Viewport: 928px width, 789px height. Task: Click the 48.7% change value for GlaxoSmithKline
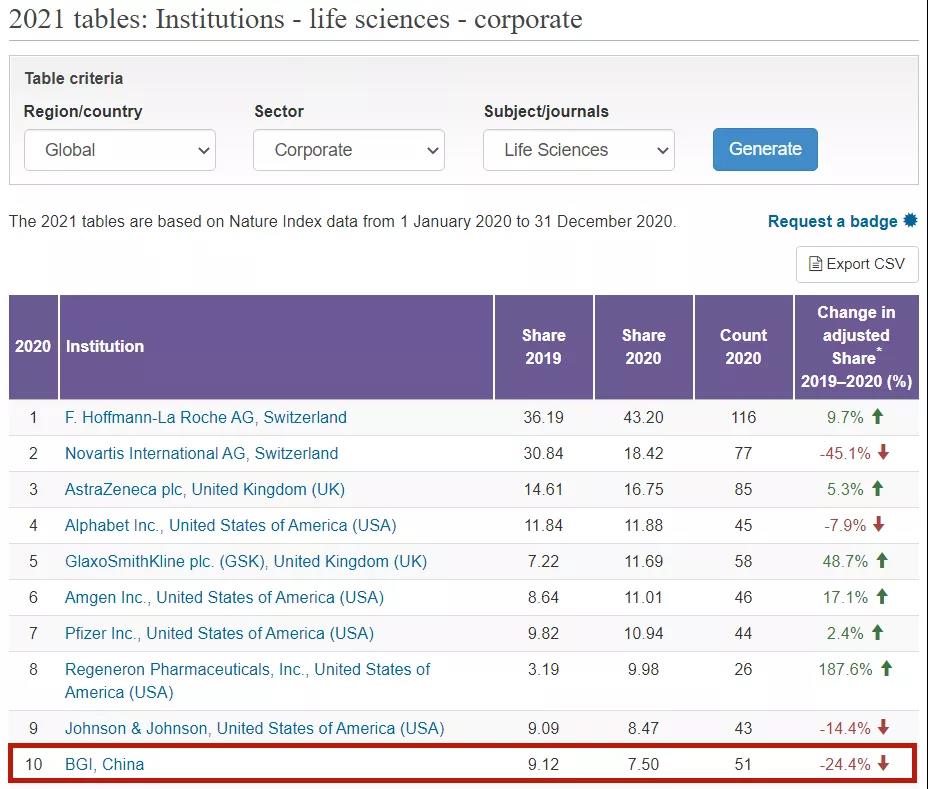point(845,562)
